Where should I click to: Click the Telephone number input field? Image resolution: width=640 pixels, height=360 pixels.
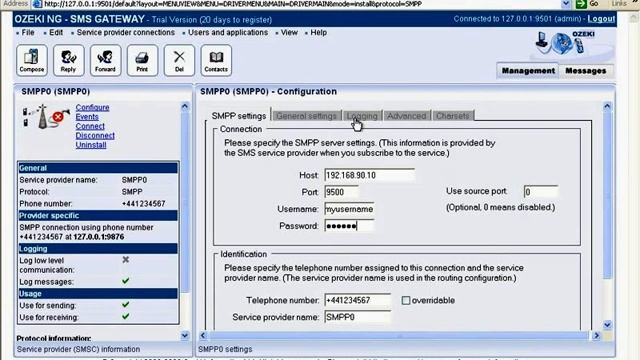pyautogui.click(x=358, y=300)
